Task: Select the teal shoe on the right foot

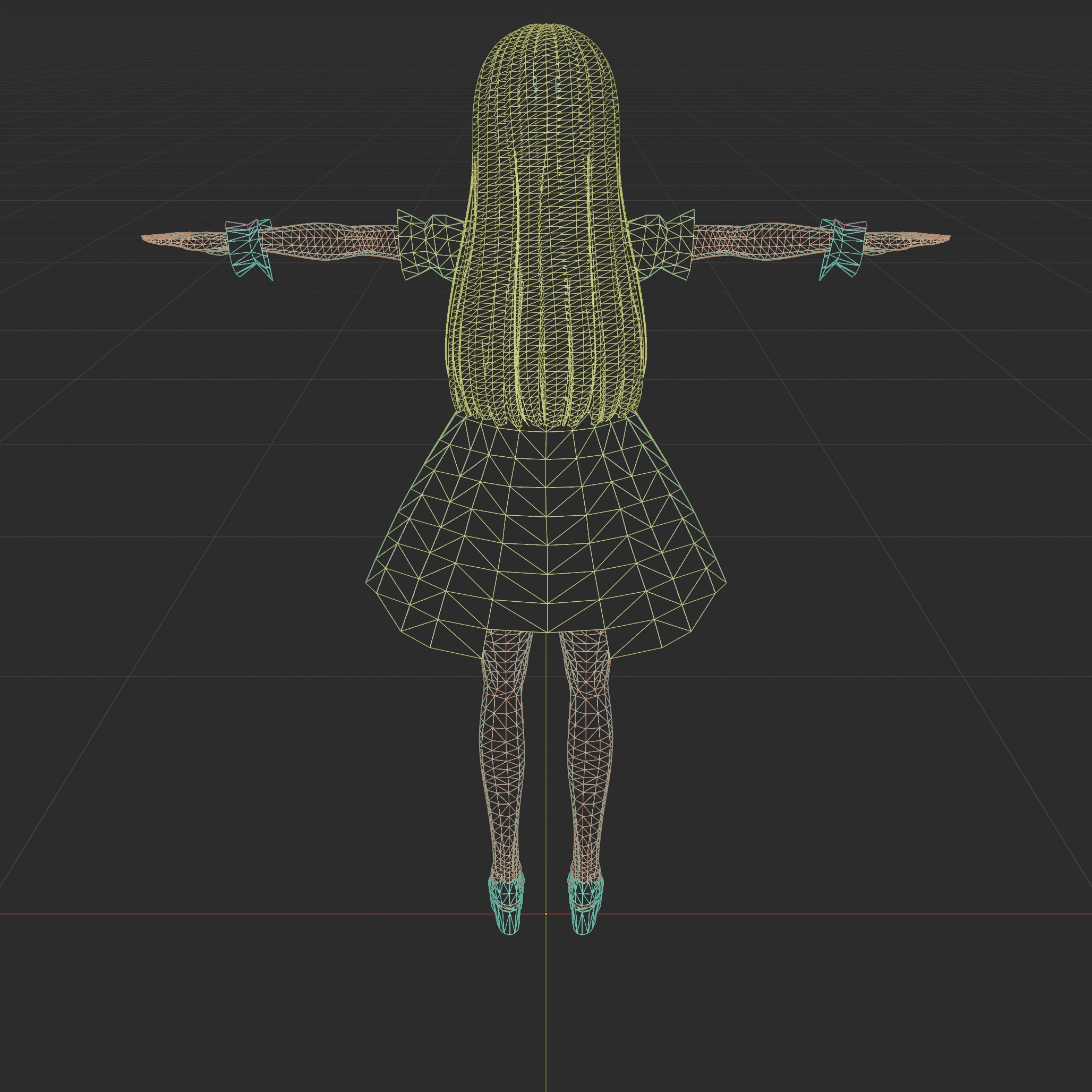Action: pos(585,903)
